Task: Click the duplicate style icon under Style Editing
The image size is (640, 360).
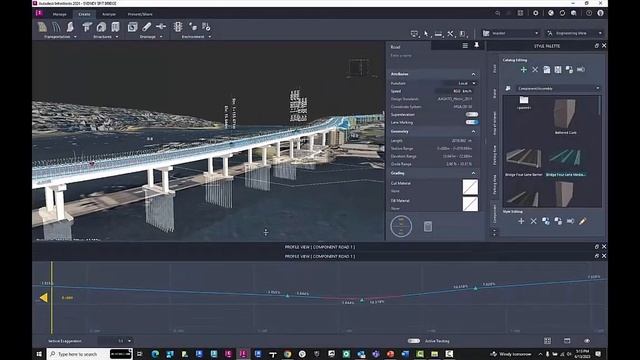Action: pyautogui.click(x=546, y=221)
